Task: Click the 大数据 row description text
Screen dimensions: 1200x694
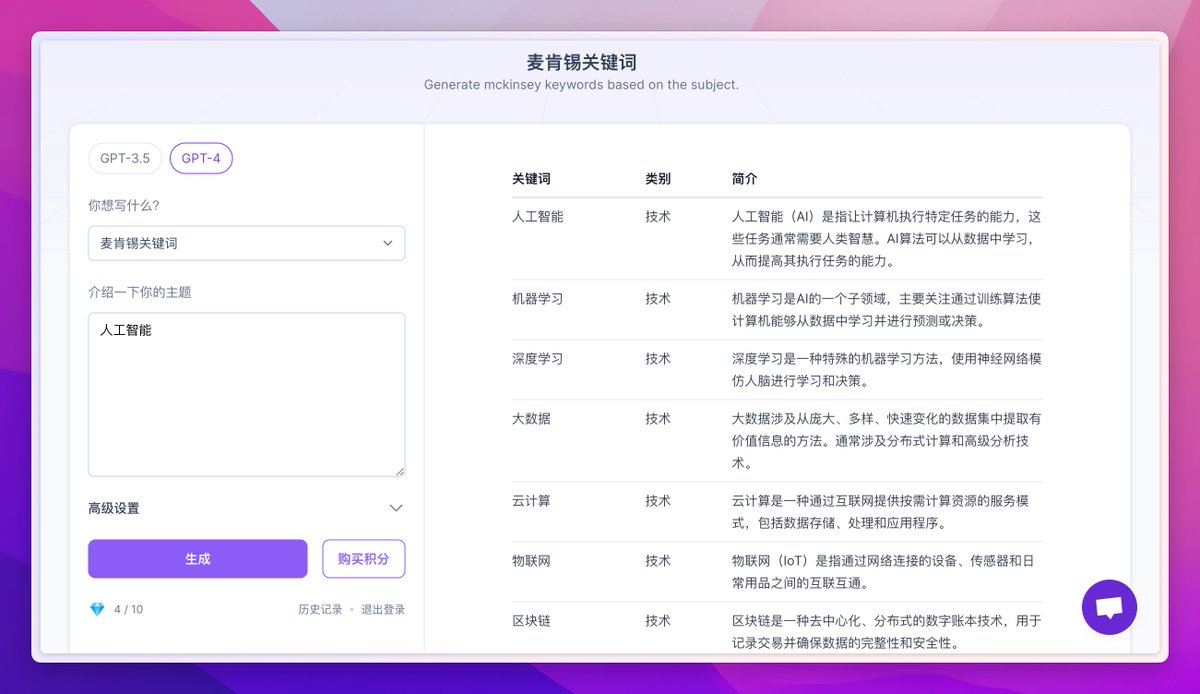Action: (887, 441)
